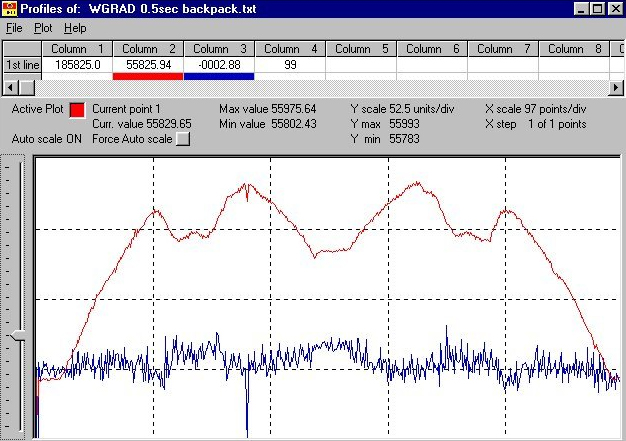This screenshot has height=441, width=626.
Task: Click the application icon in the title bar
Action: 10,8
